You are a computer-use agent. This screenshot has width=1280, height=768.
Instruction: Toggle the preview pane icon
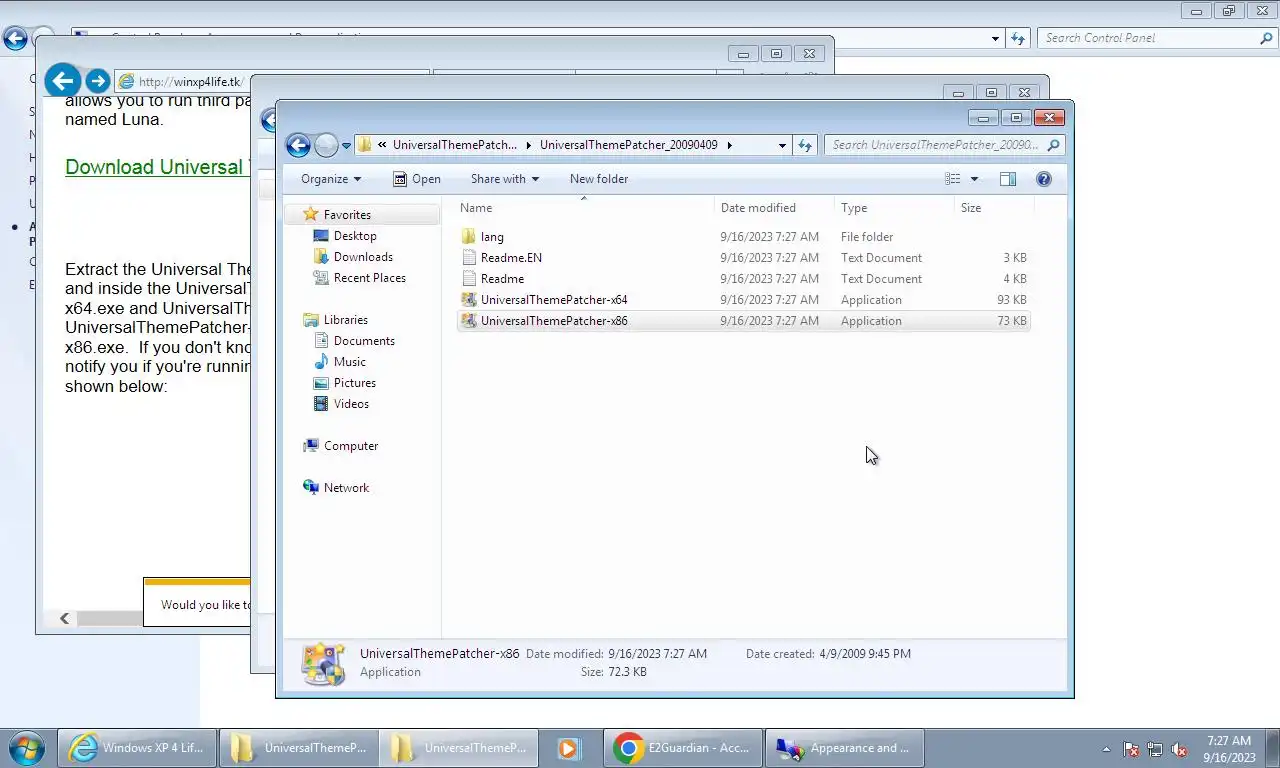pos(1008,179)
